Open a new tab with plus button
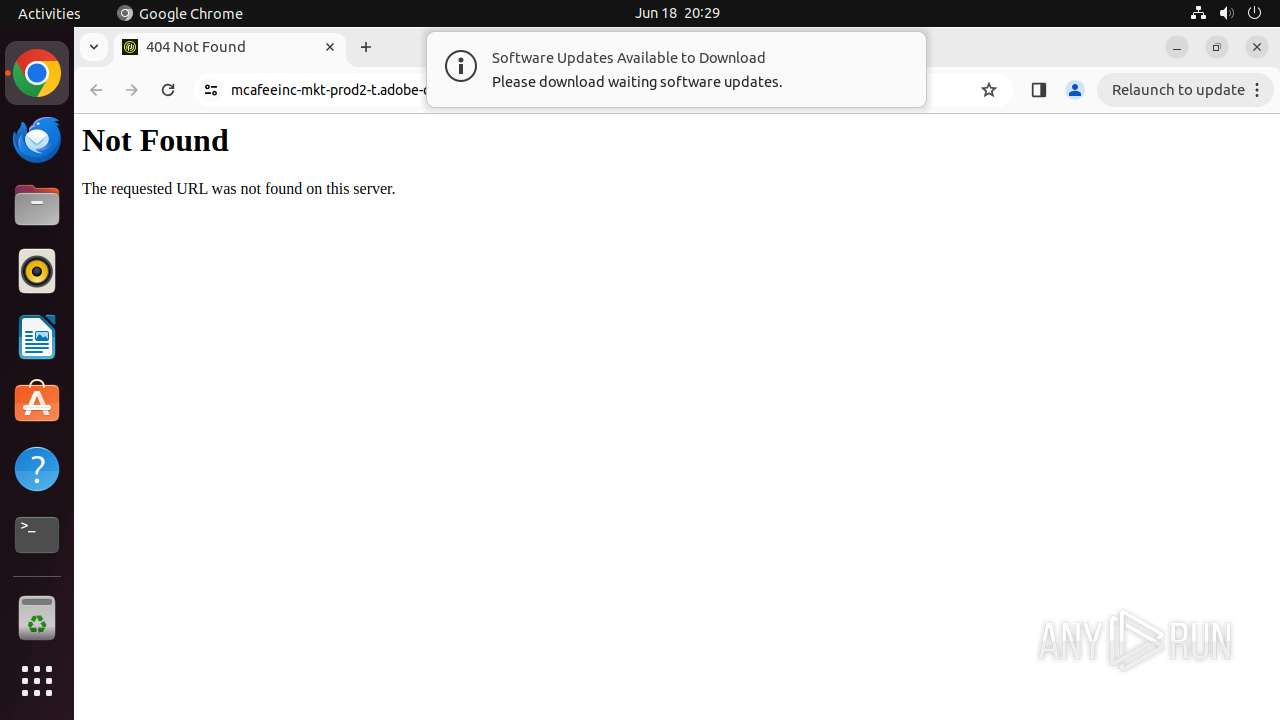1280x720 pixels. [x=366, y=47]
